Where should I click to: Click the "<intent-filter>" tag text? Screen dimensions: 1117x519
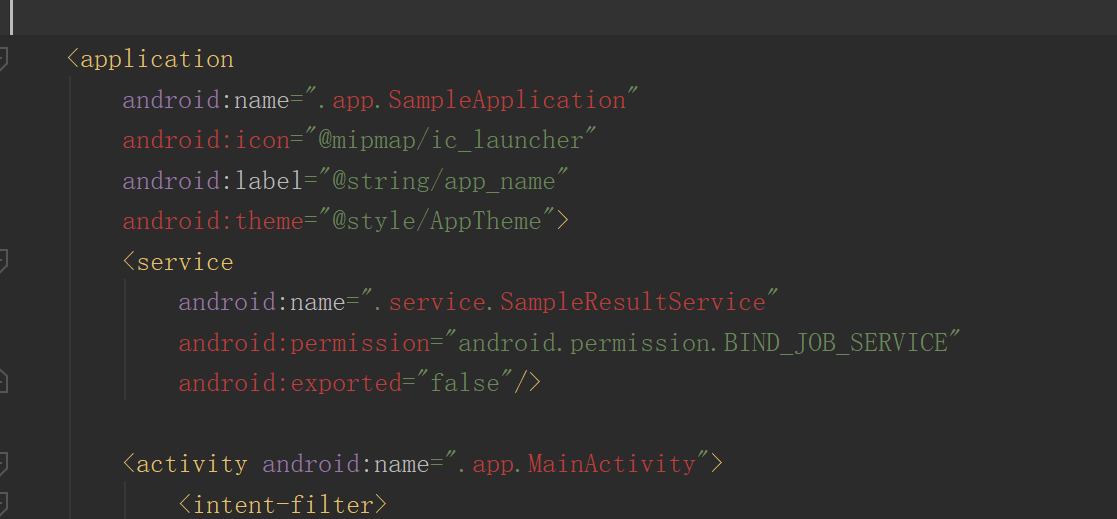(283, 505)
